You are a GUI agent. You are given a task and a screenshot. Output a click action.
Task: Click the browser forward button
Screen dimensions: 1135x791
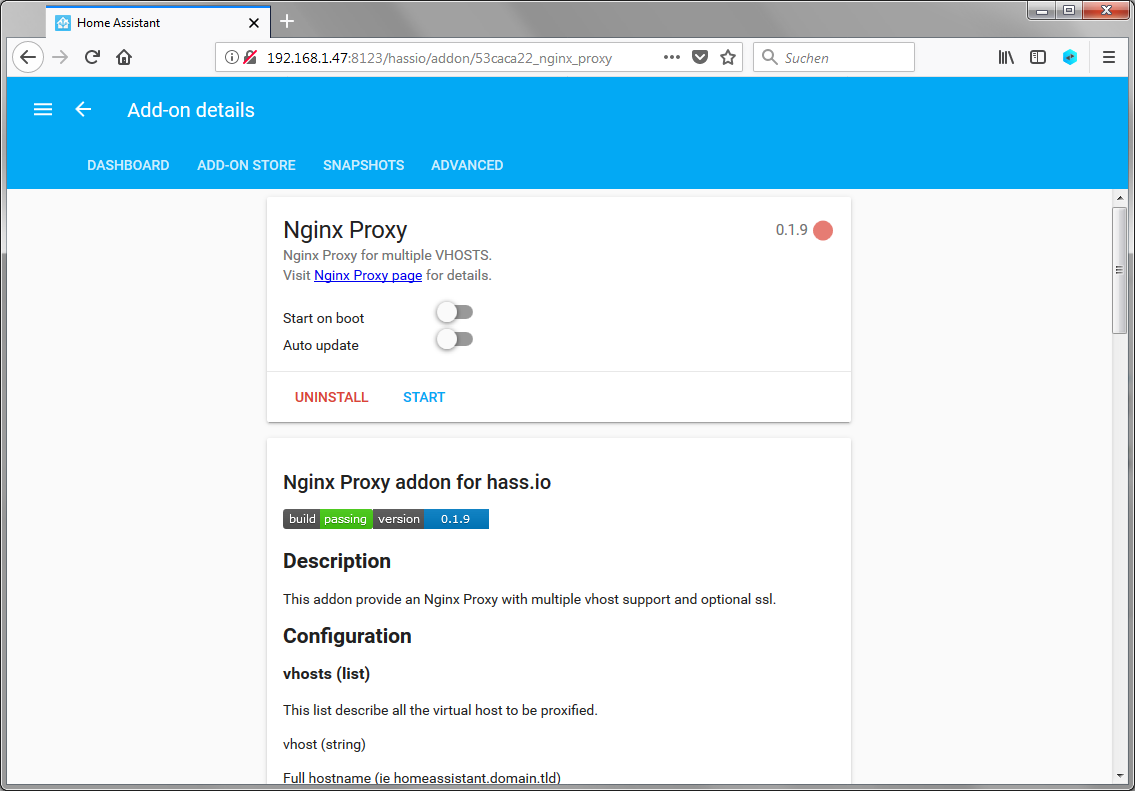(60, 57)
